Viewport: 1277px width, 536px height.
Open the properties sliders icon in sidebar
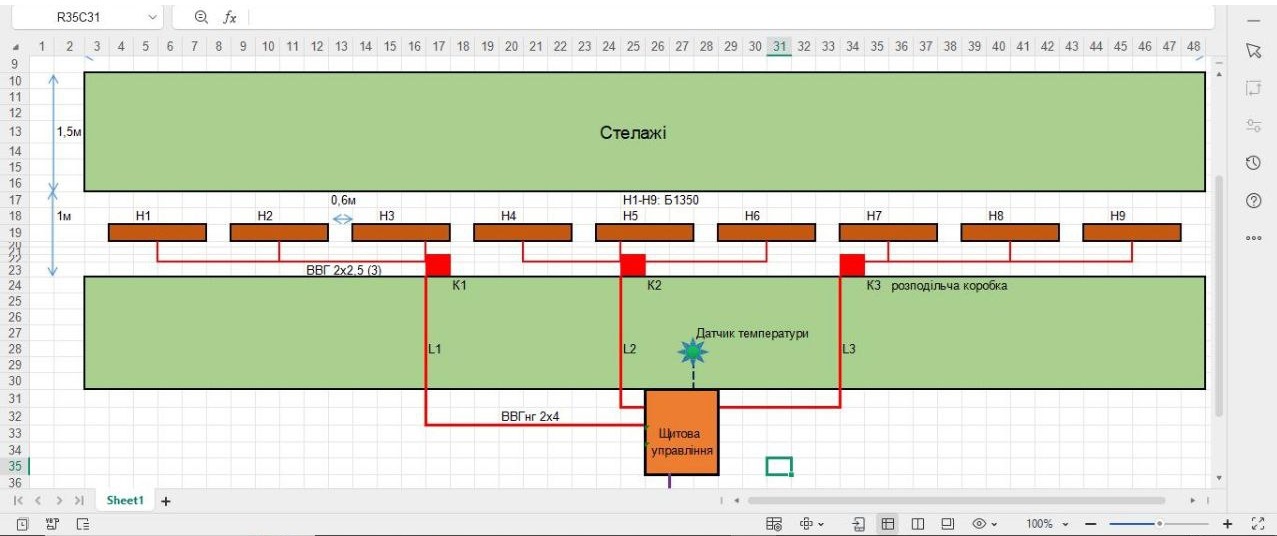tap(1256, 126)
